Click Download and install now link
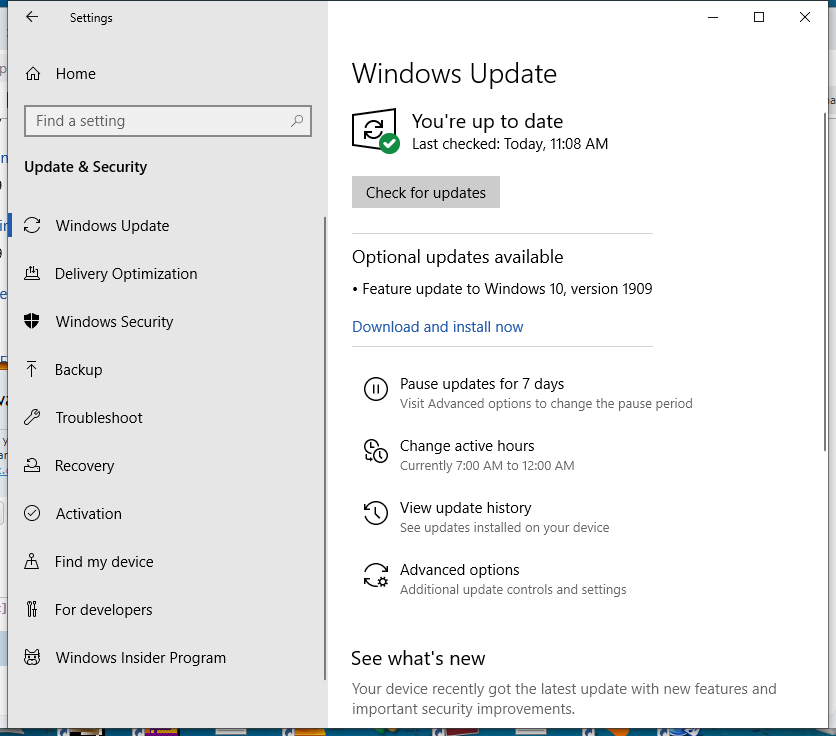The height and width of the screenshot is (736, 836). tap(437, 326)
